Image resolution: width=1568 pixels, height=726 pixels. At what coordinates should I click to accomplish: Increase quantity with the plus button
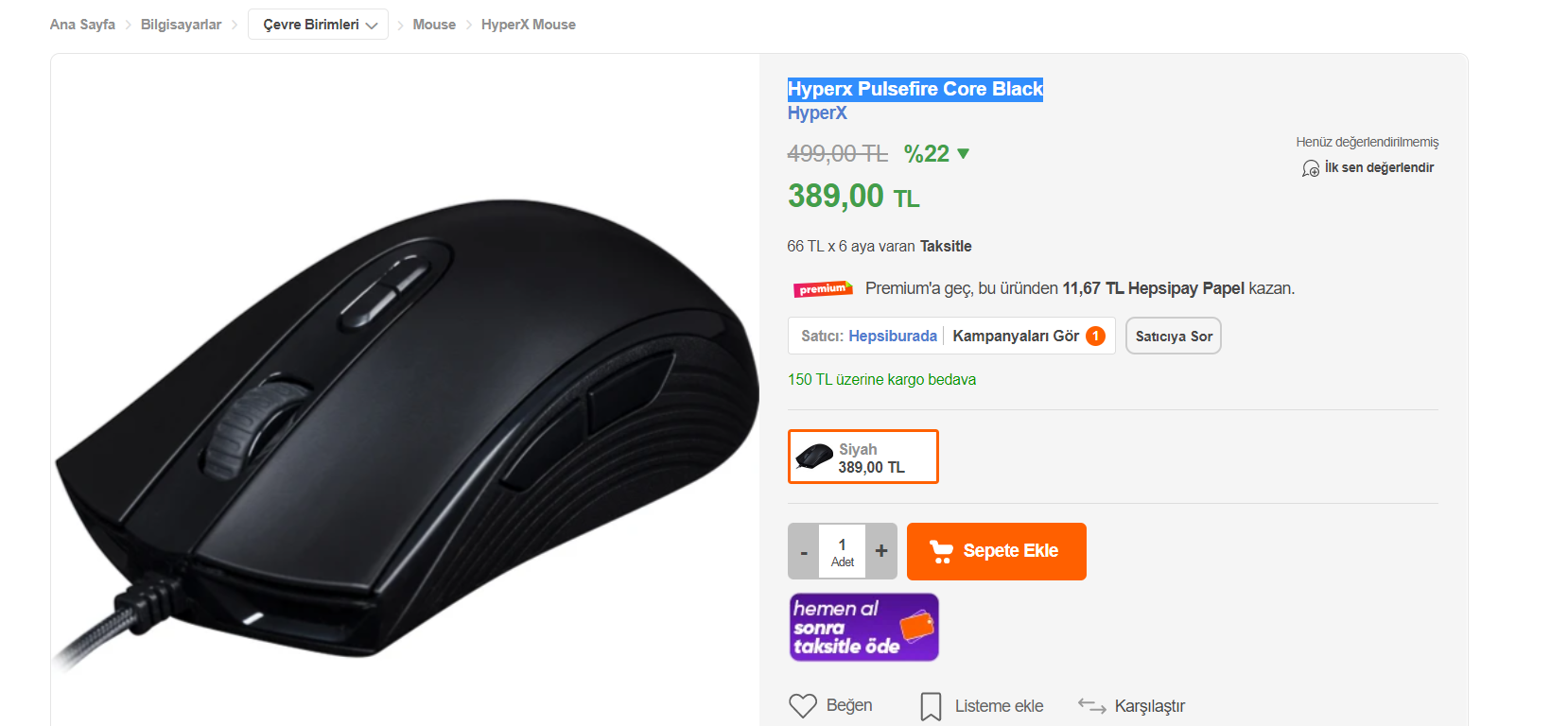click(881, 551)
